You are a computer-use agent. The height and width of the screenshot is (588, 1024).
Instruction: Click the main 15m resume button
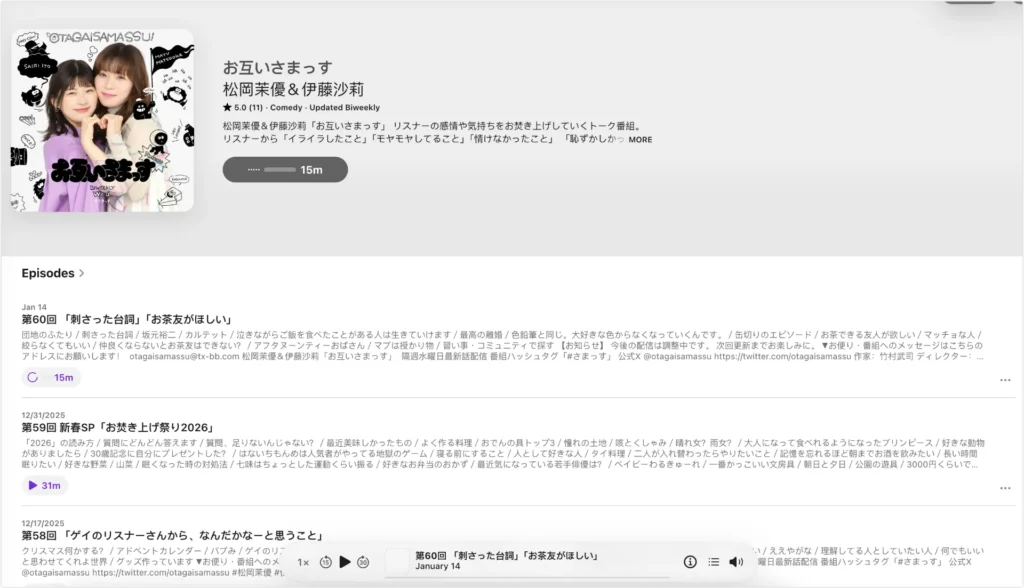[285, 170]
